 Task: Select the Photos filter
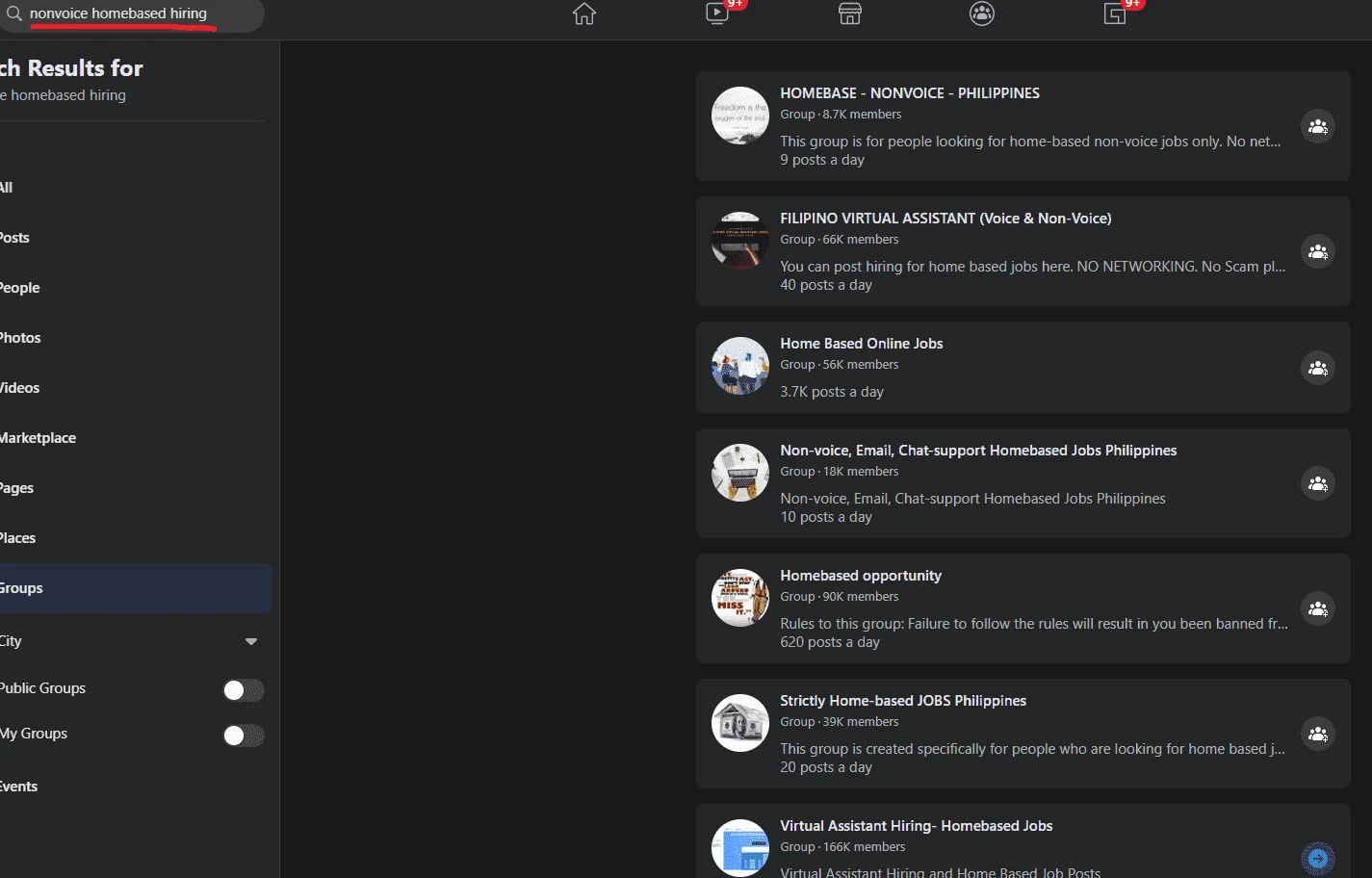pyautogui.click(x=136, y=338)
